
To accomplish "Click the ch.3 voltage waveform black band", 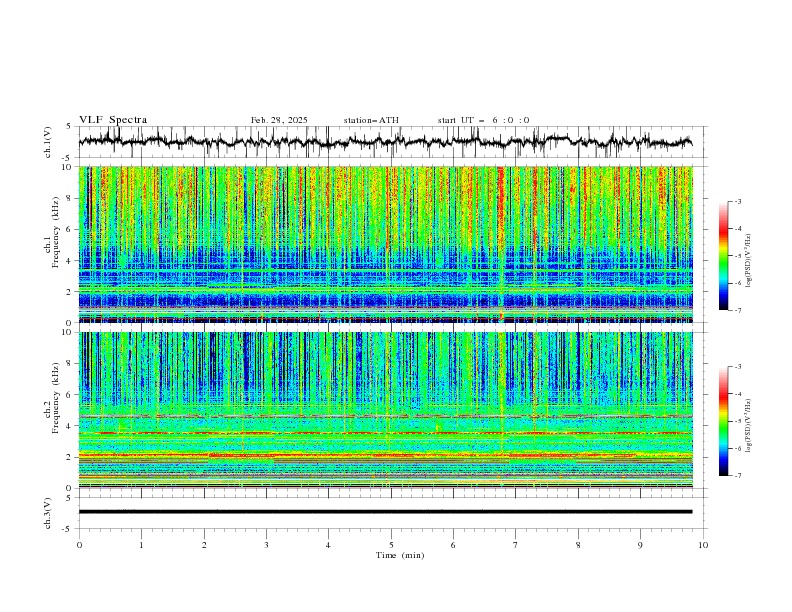I will pos(385,512).
